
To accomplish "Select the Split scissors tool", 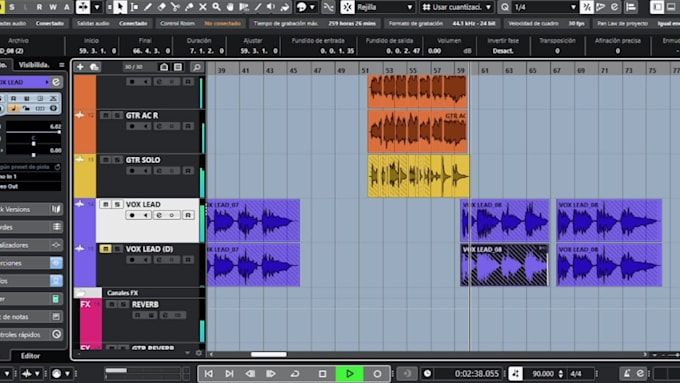I will (175, 7).
